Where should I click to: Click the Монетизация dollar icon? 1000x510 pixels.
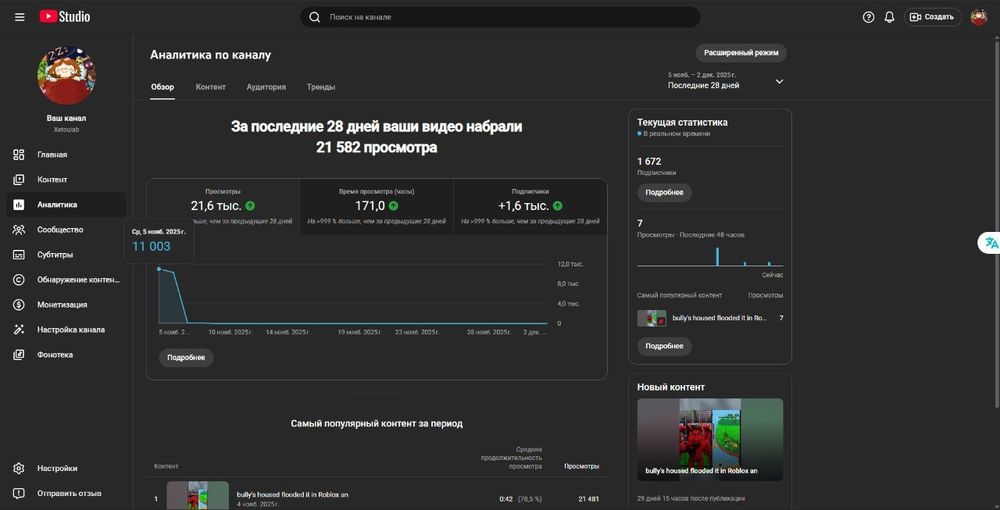18,305
